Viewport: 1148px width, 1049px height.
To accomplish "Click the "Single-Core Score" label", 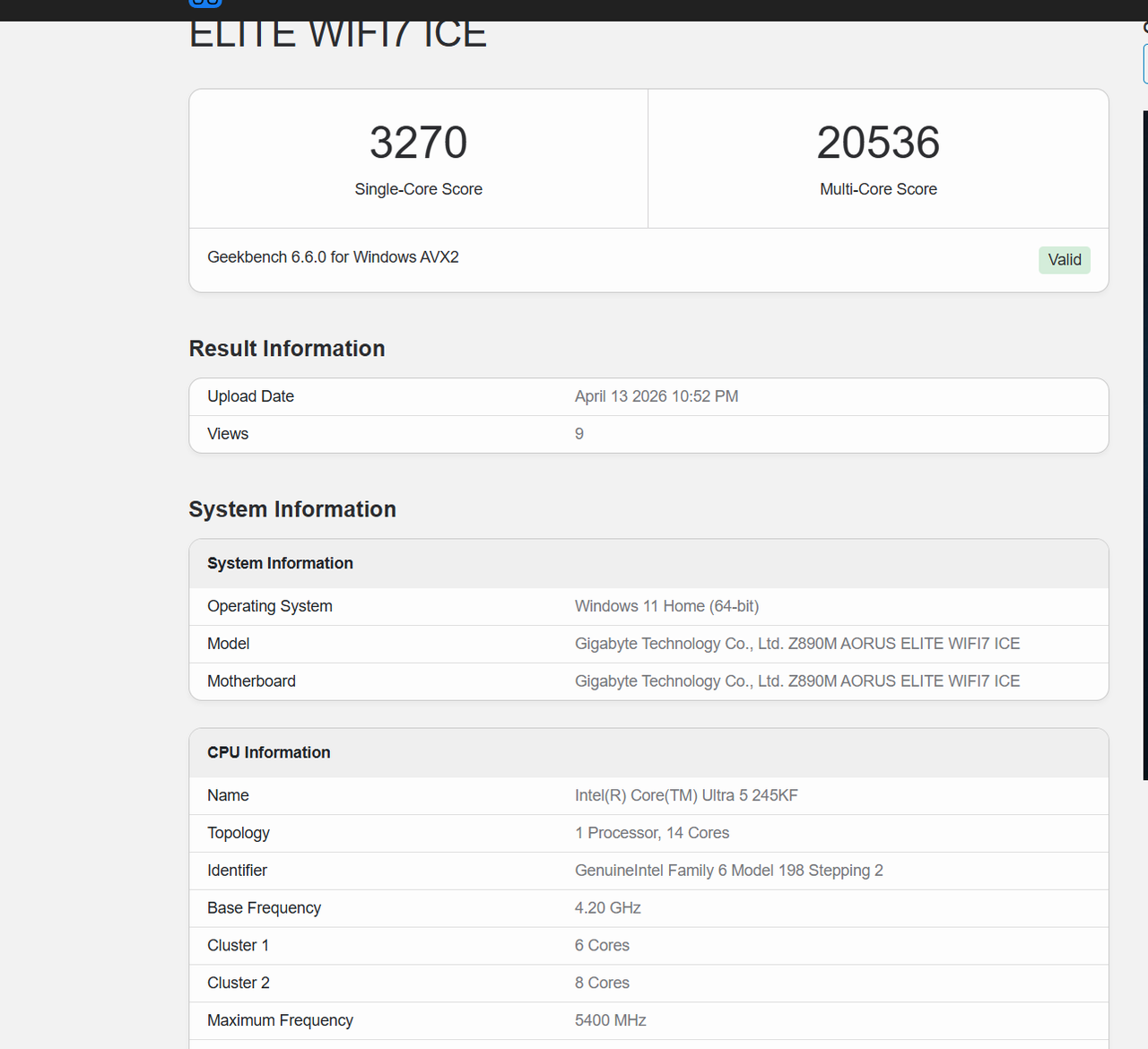I will pyautogui.click(x=419, y=189).
